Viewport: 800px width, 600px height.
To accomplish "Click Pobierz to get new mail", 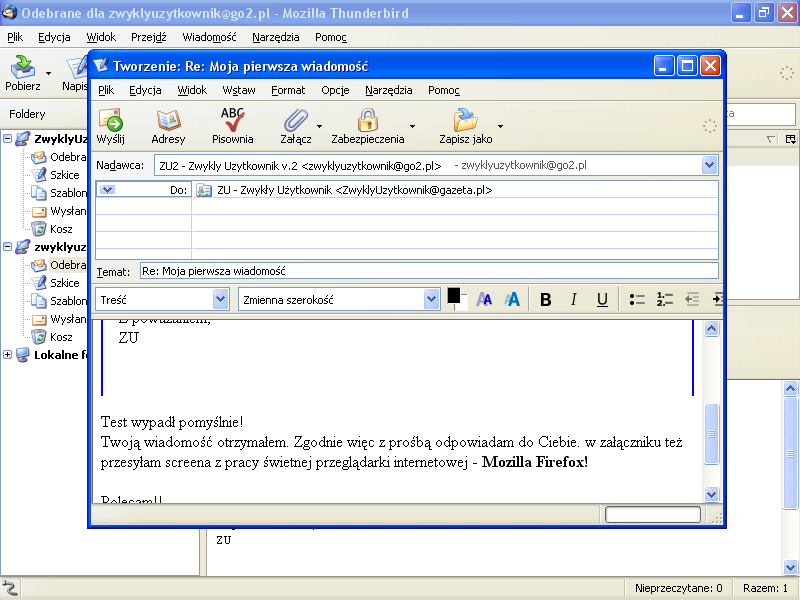I will pyautogui.click(x=22, y=73).
